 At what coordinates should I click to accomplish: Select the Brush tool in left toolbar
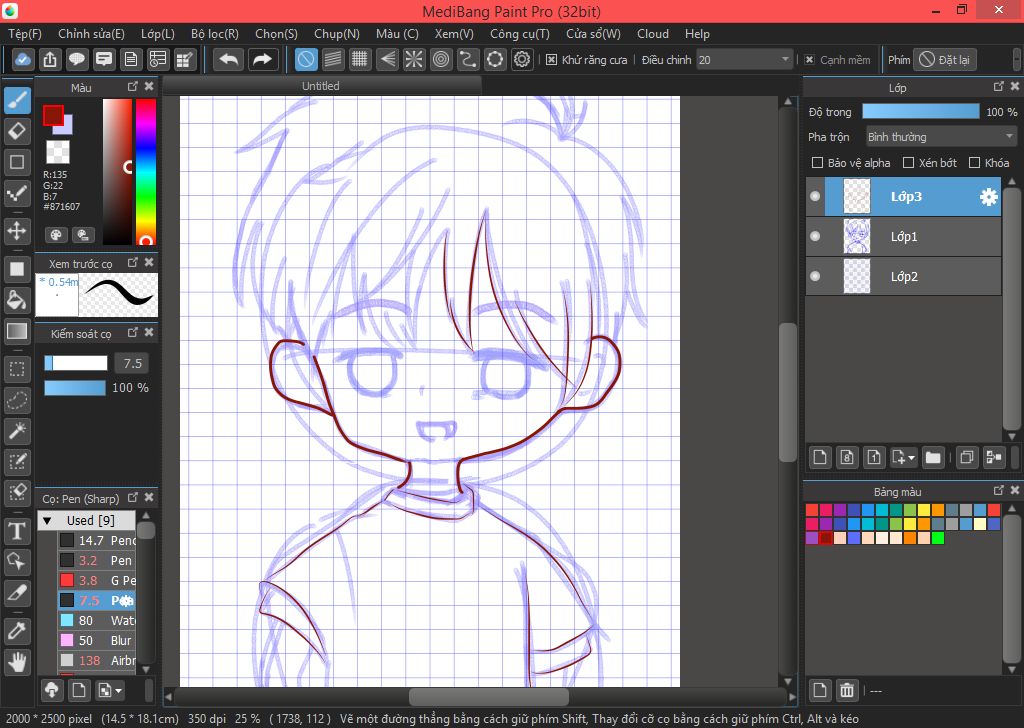[x=17, y=101]
